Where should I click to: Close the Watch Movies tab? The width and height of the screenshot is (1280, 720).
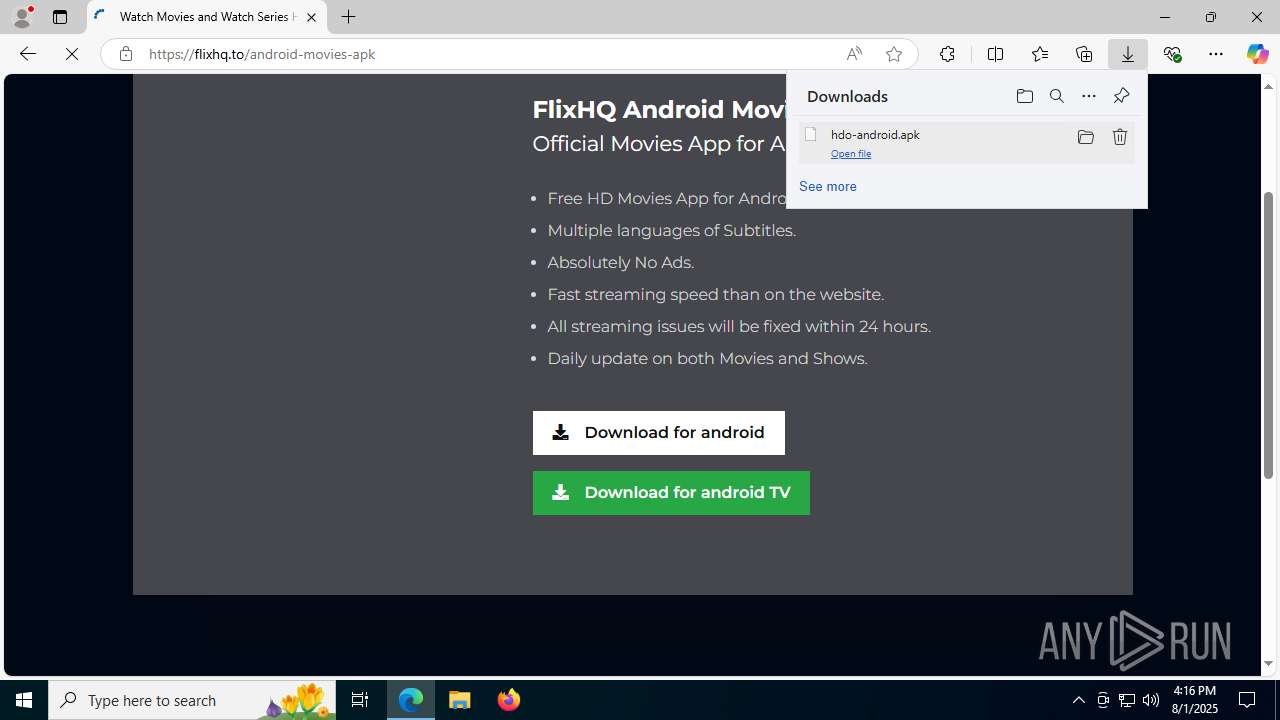pos(311,17)
